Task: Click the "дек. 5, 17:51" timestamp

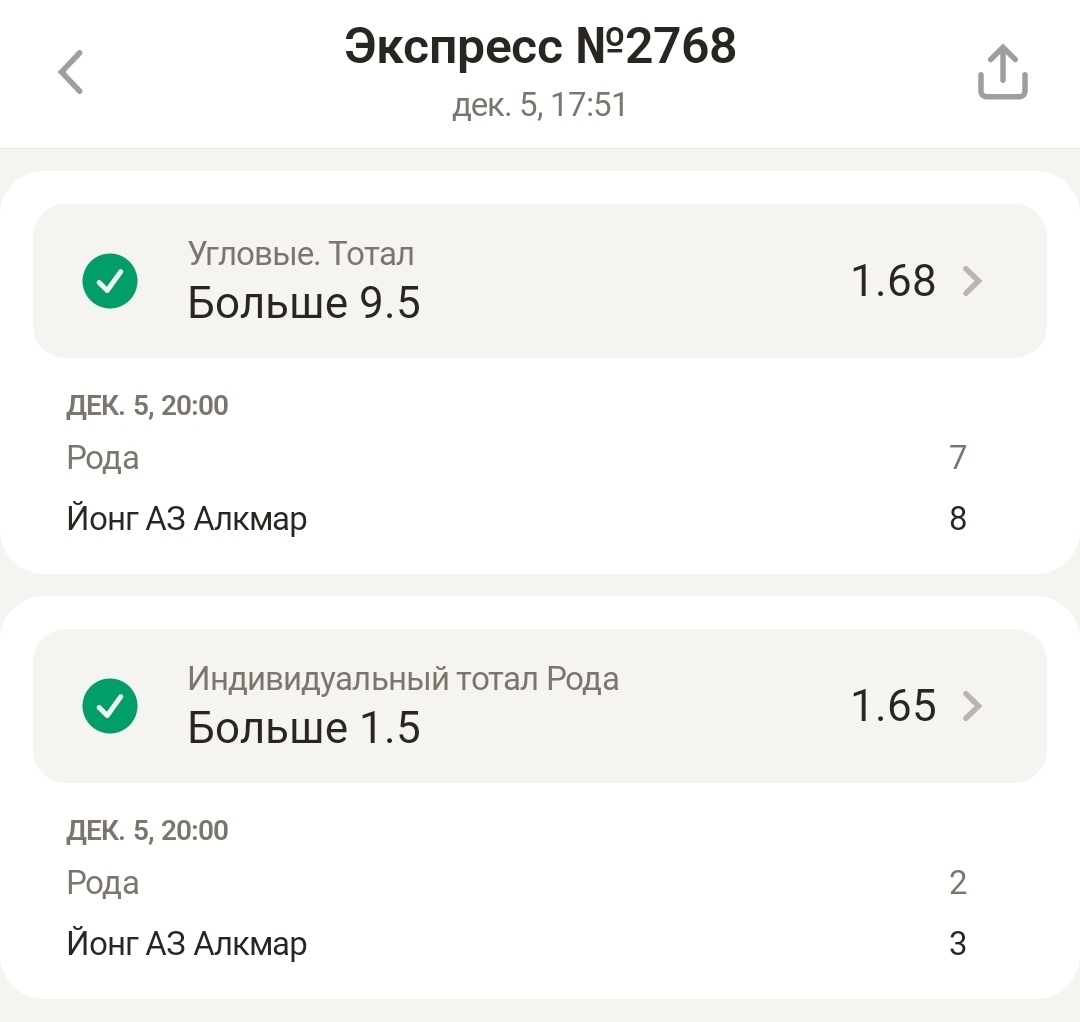Action: tap(540, 105)
